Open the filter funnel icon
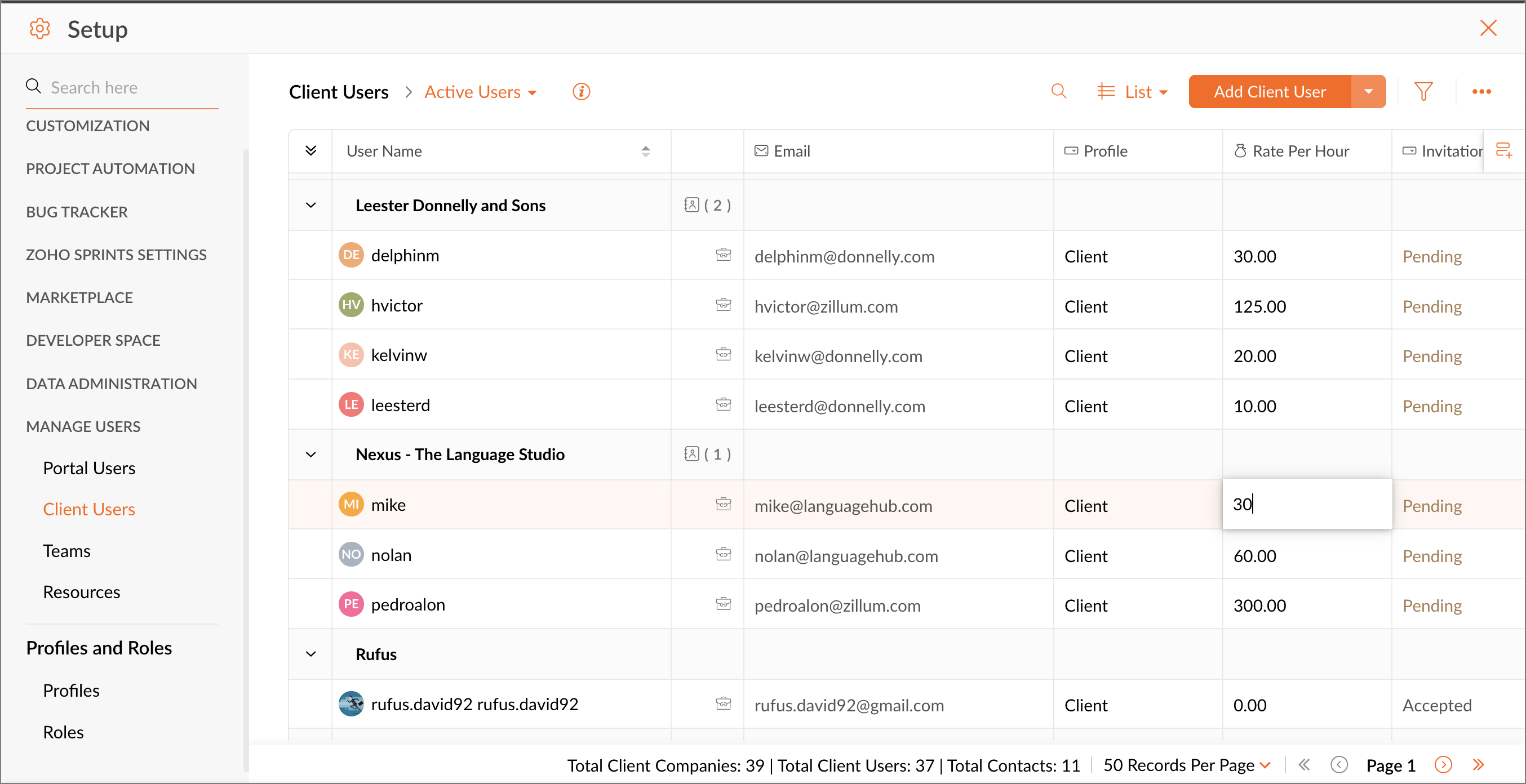Viewport: 1526px width, 784px height. (1423, 92)
